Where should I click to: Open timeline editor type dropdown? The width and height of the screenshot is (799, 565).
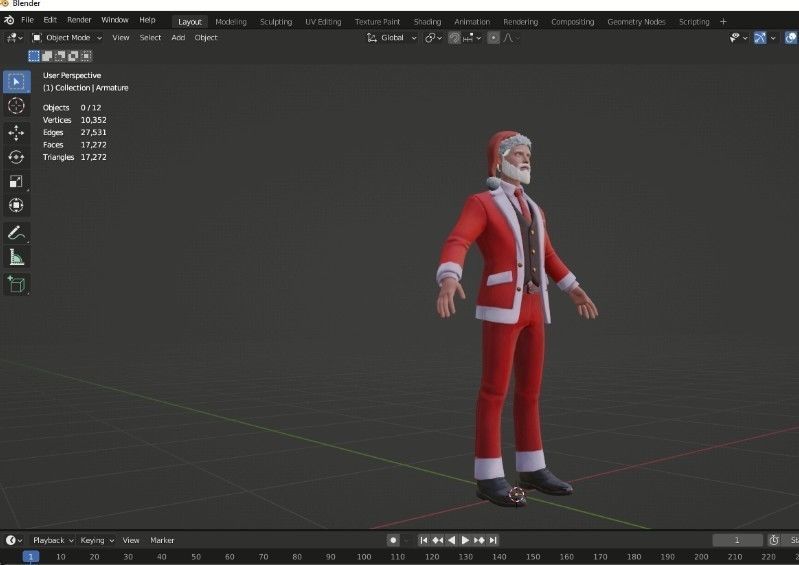tap(14, 540)
